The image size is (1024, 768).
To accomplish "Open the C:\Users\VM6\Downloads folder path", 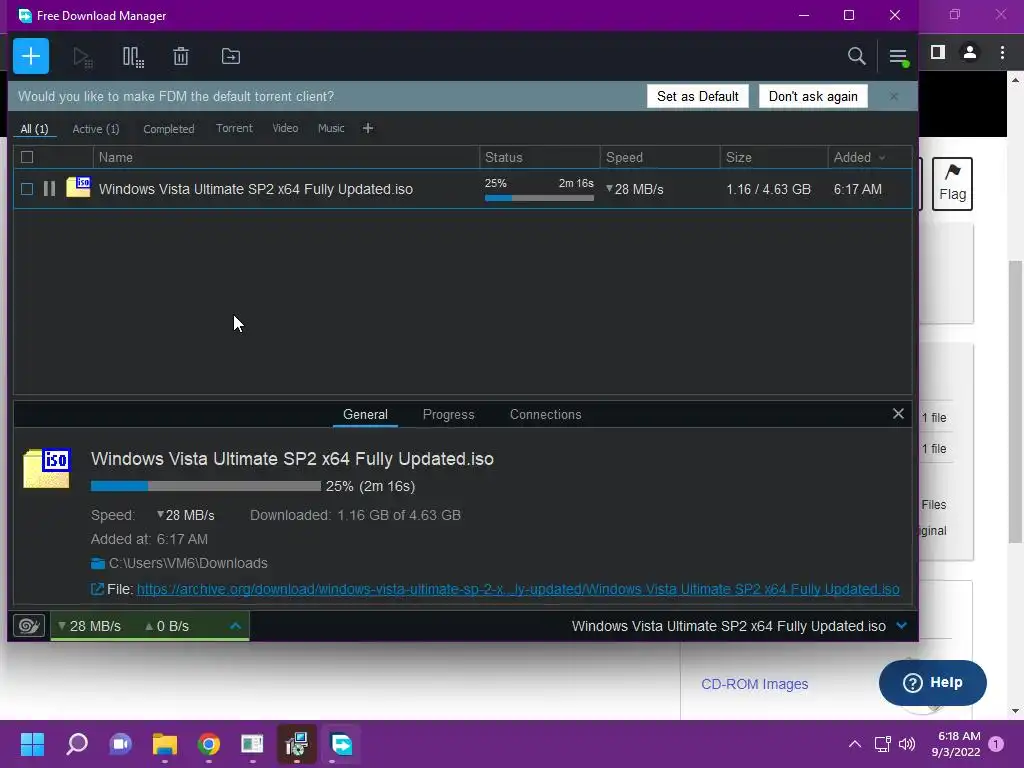I will tap(188, 563).
